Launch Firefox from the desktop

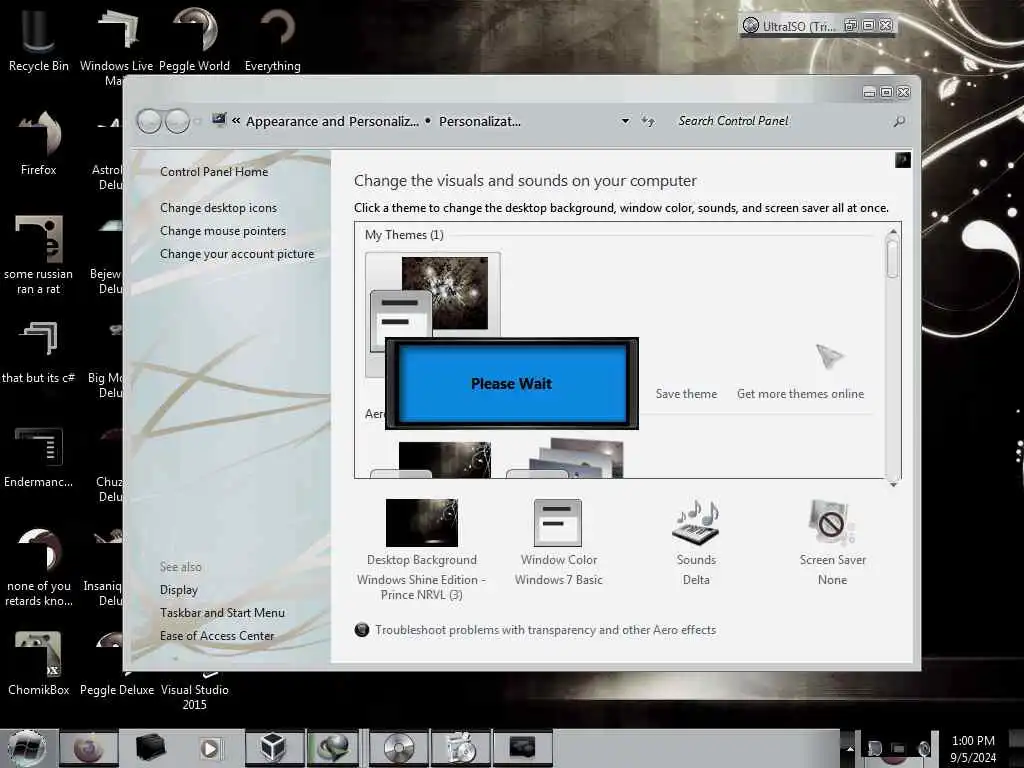click(x=39, y=142)
